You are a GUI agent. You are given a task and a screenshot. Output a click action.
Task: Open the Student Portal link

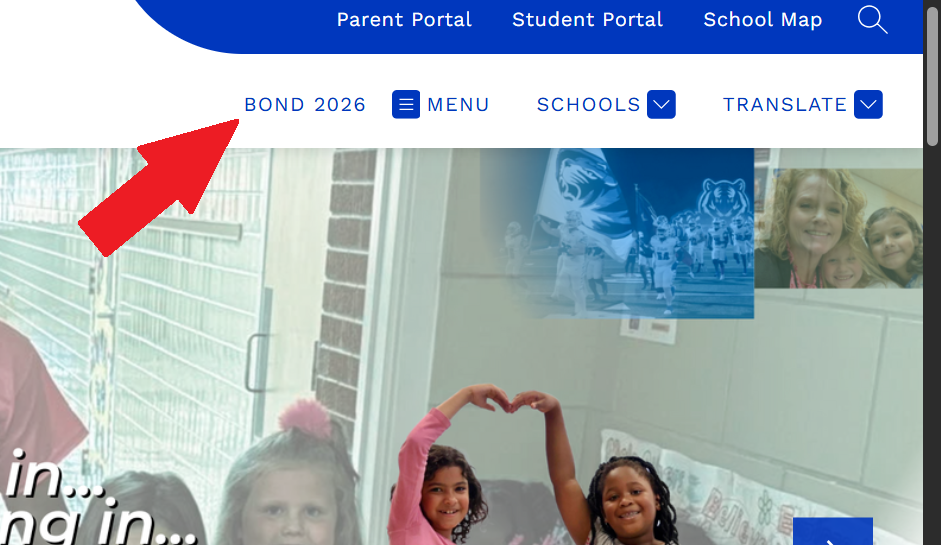[x=587, y=19]
